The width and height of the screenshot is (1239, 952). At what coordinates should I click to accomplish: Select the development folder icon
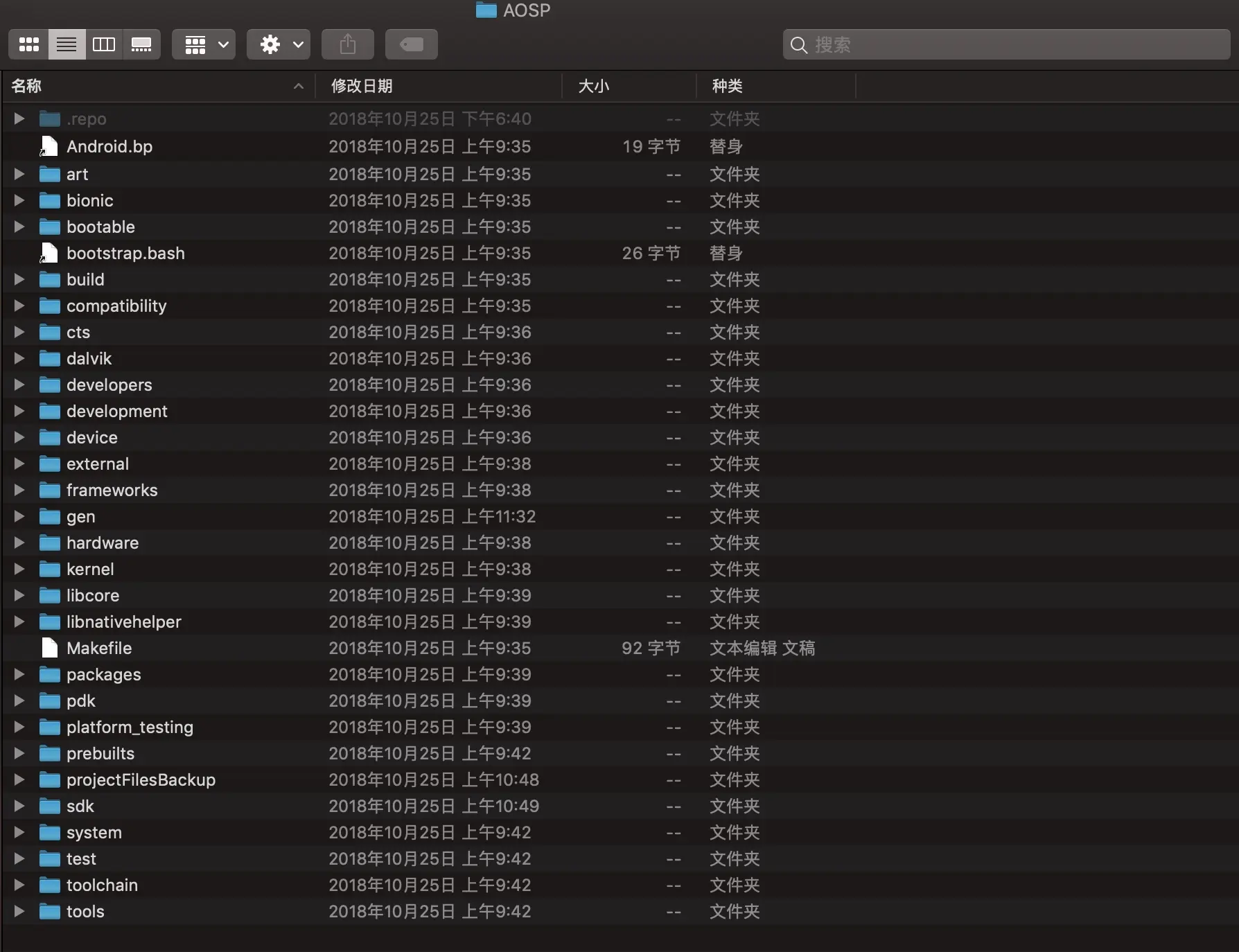tap(50, 411)
